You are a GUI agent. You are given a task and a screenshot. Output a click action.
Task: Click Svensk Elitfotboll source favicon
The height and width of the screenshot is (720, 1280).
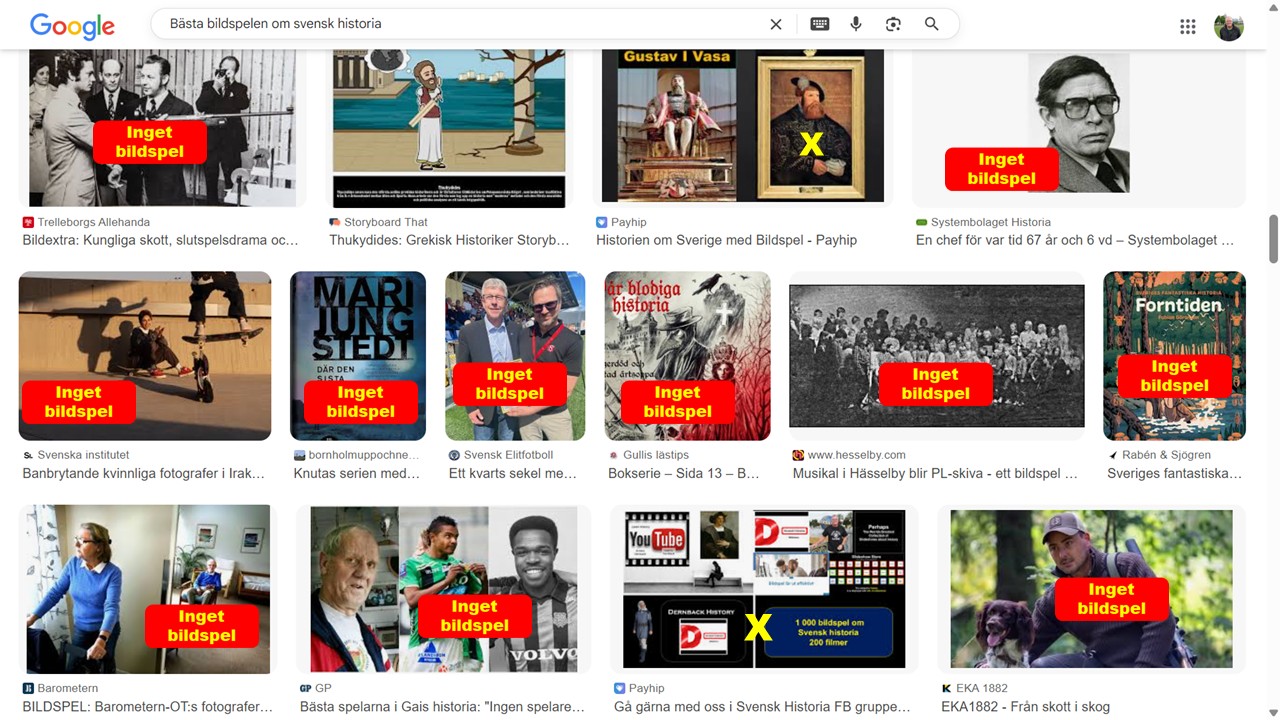(x=454, y=455)
